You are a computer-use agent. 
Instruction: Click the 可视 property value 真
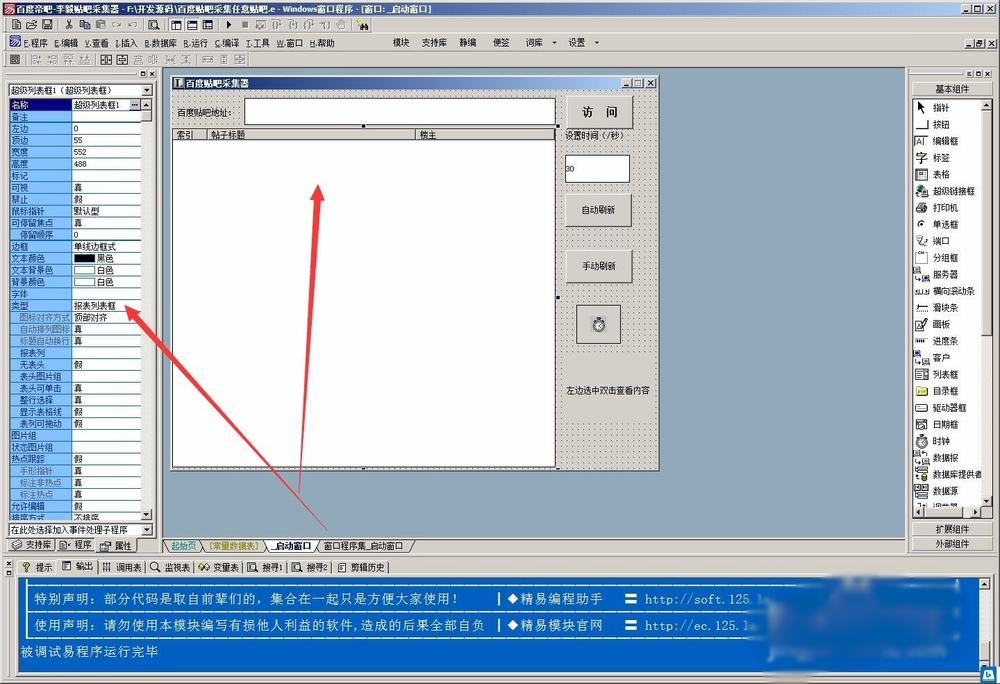coord(106,187)
